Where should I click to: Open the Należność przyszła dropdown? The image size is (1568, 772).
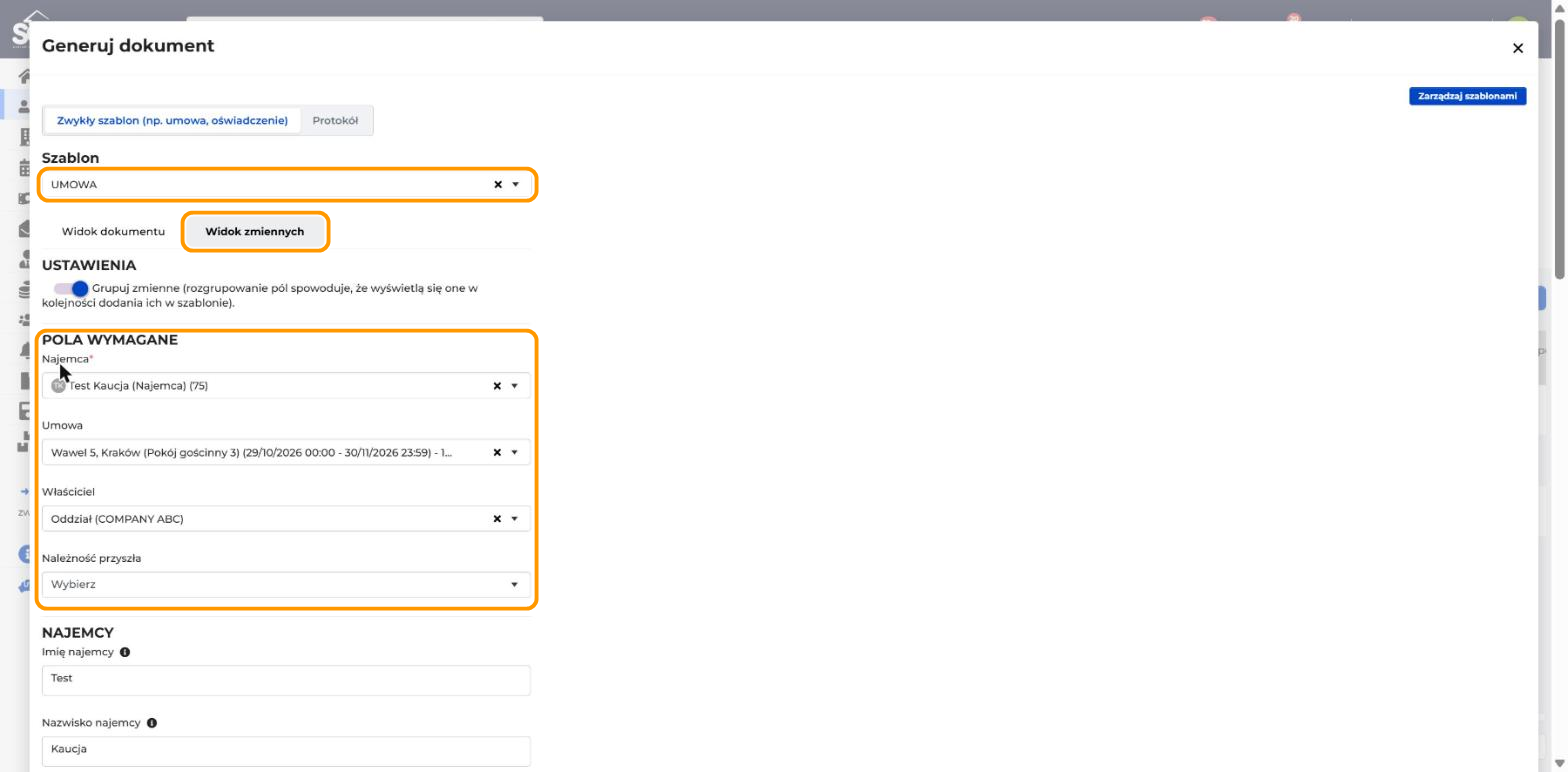(286, 585)
